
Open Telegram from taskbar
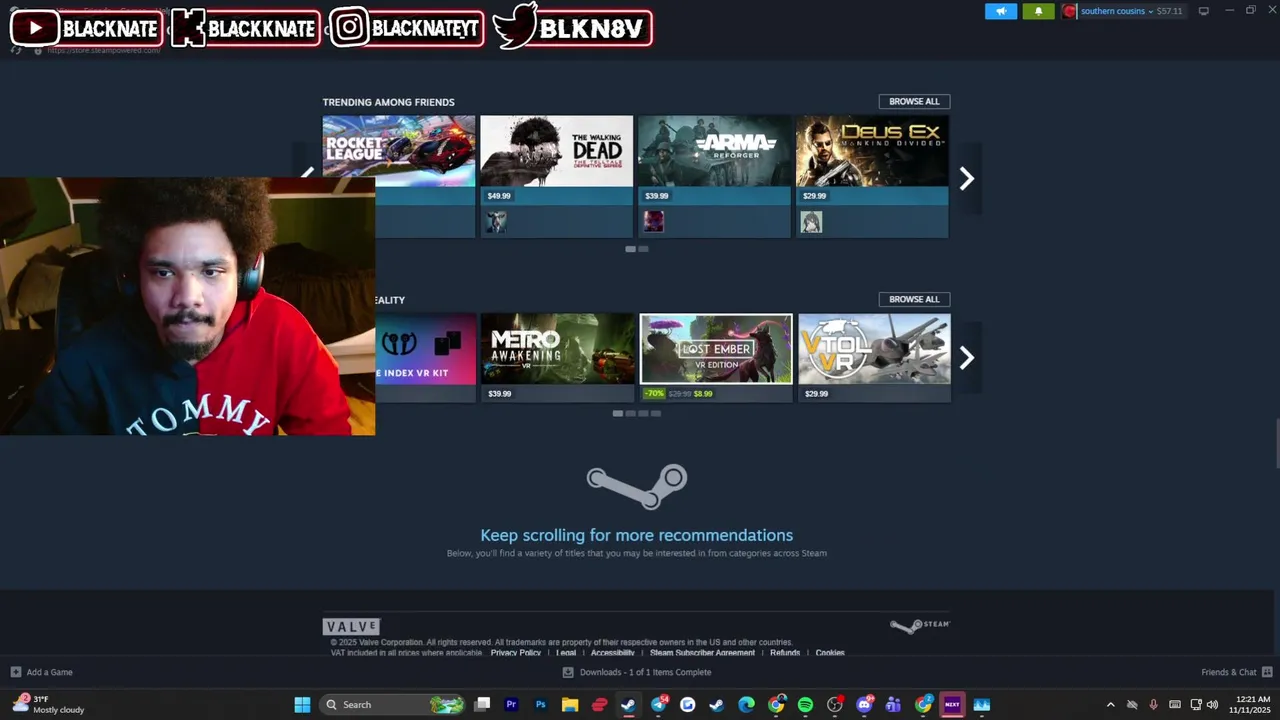(x=658, y=705)
